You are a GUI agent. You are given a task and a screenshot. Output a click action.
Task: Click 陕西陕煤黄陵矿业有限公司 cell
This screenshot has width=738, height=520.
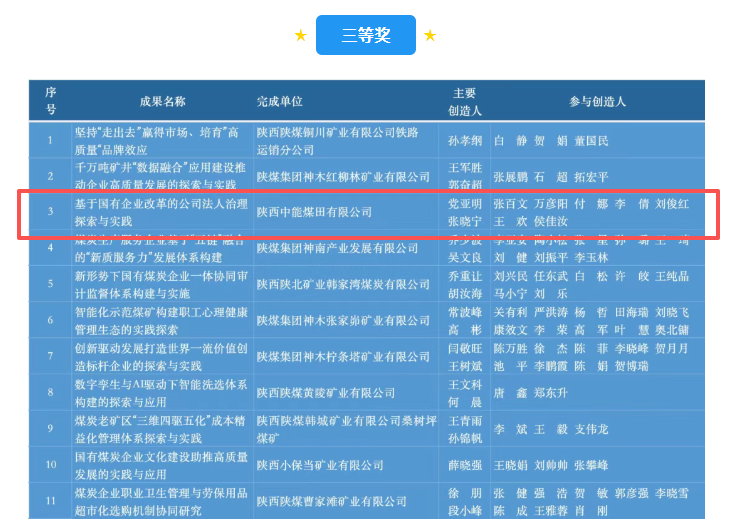(x=324, y=393)
